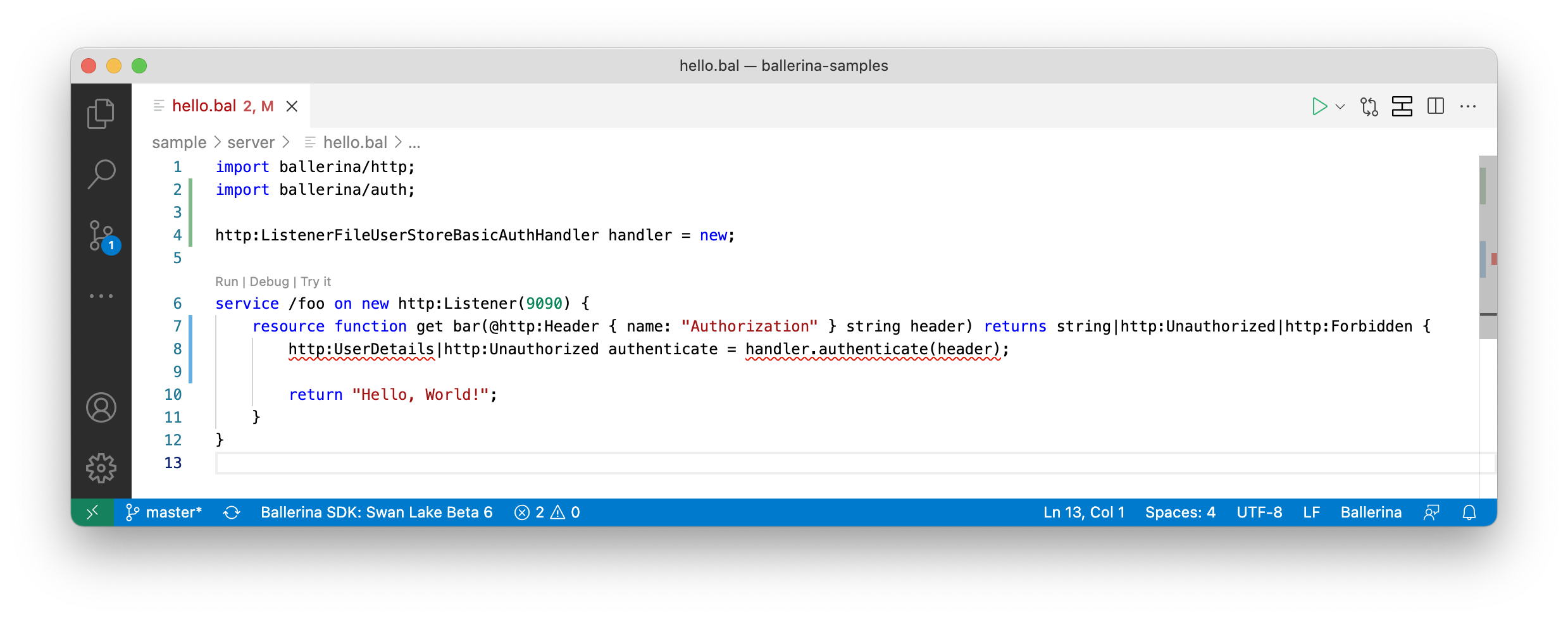Open More Actions menu in editor toolbar
The image size is (1568, 620).
(1468, 106)
